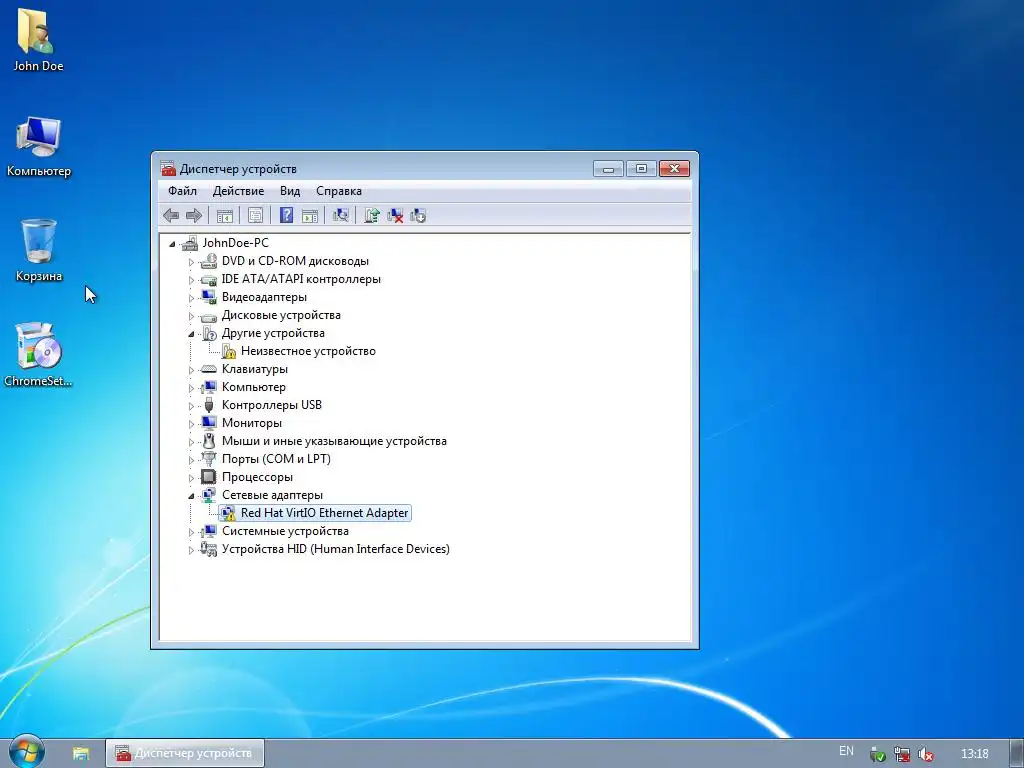Click the muted volume tray icon
1024x768 pixels.
(x=925, y=754)
